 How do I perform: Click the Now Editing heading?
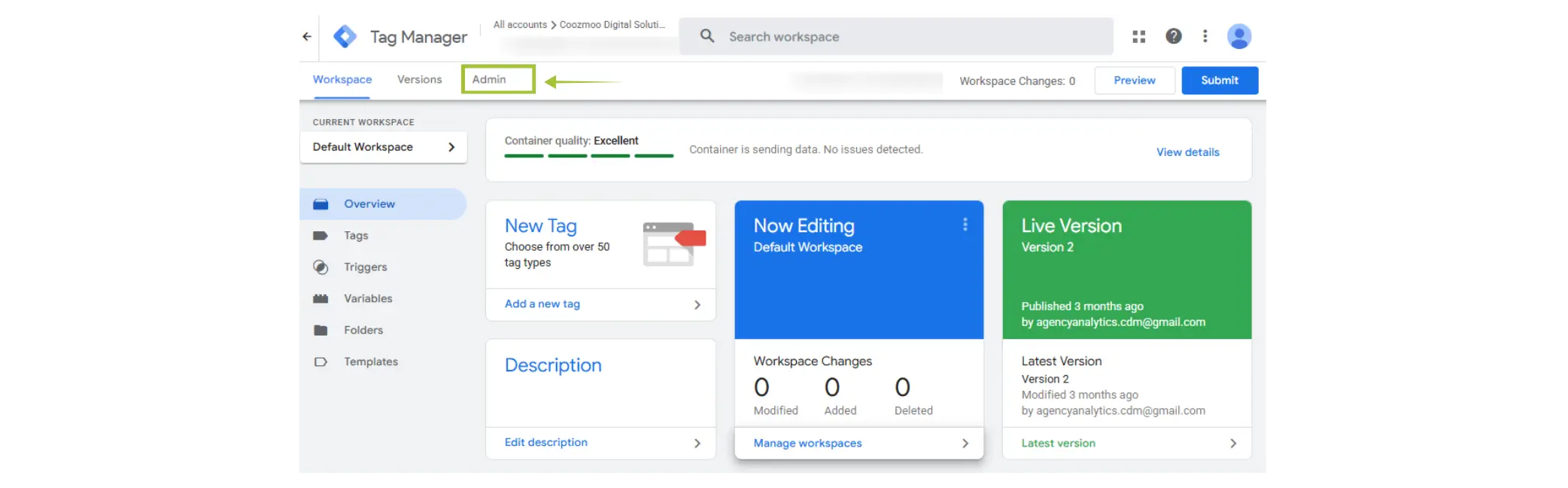804,226
